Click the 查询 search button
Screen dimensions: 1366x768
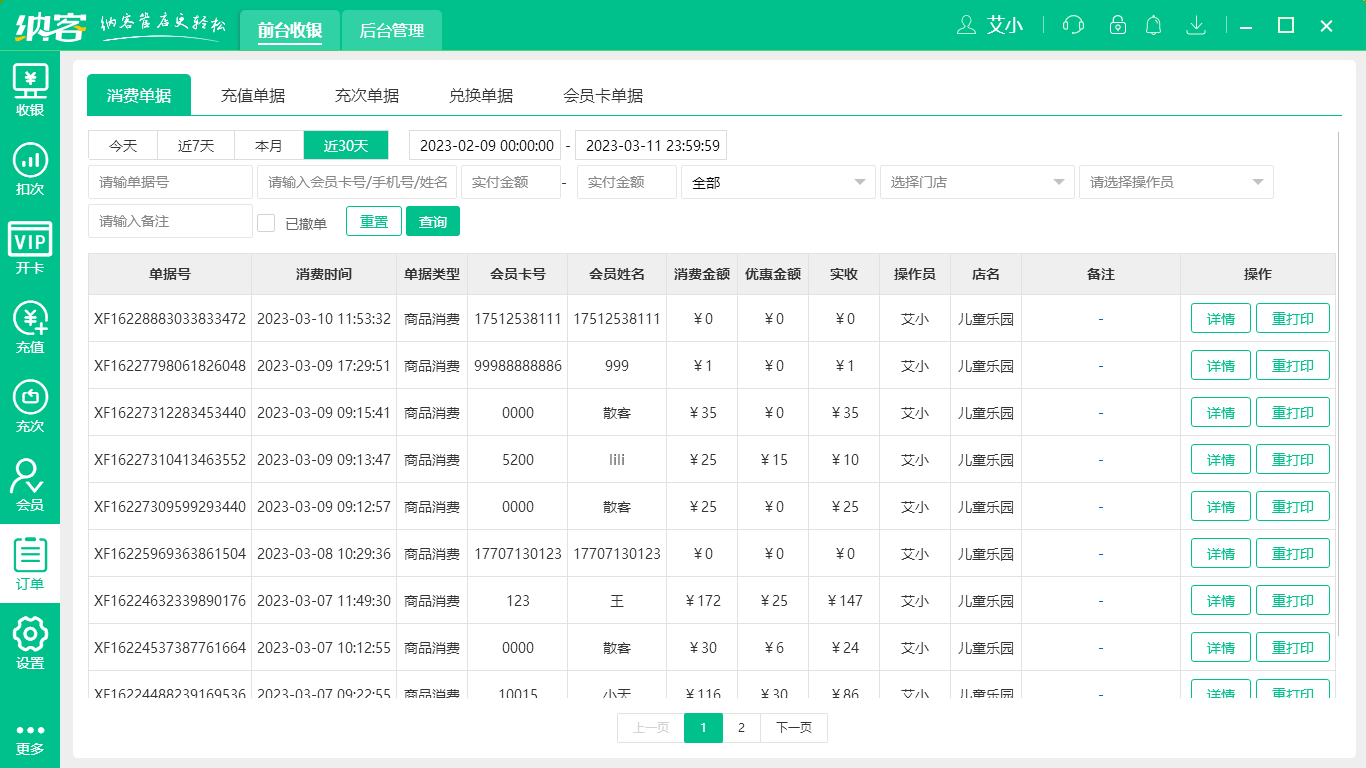tap(433, 221)
